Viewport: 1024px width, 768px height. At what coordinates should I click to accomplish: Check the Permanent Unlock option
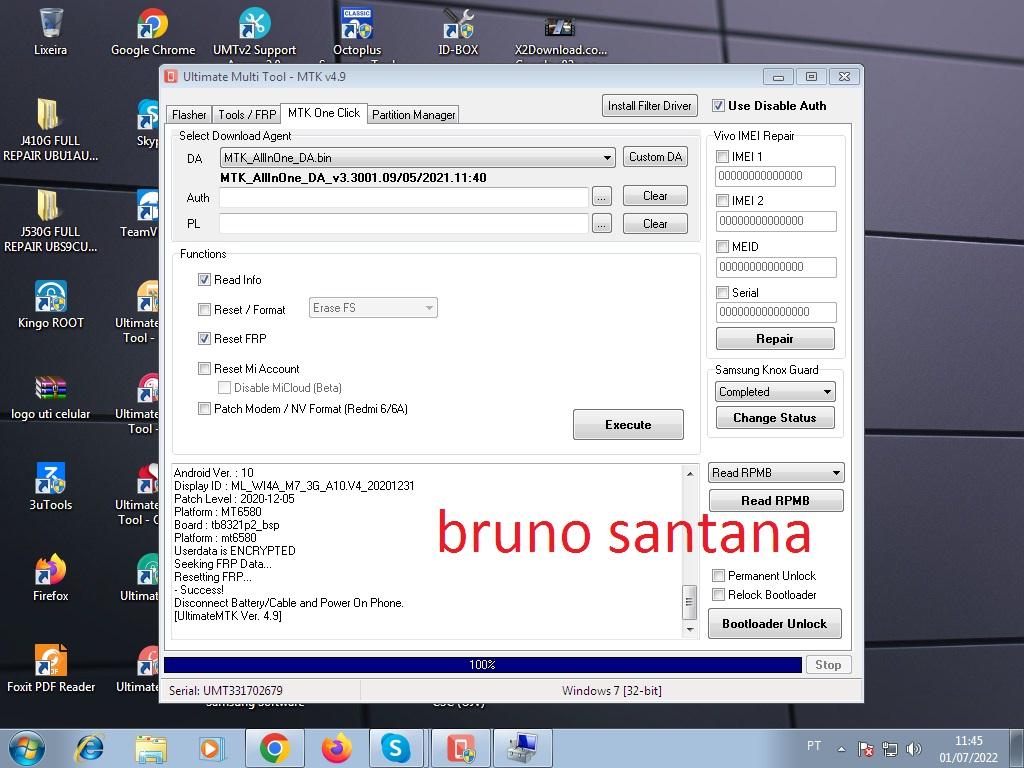[x=718, y=575]
